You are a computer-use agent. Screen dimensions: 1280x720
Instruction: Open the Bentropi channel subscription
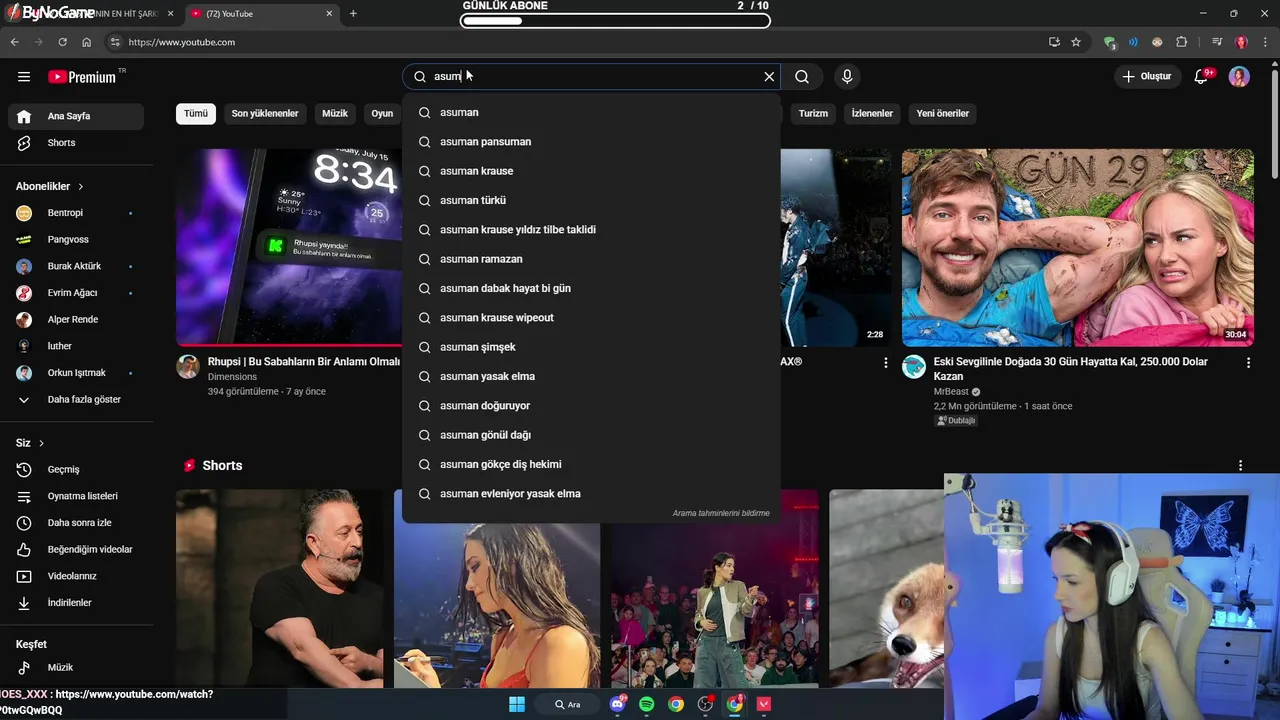click(x=76, y=213)
